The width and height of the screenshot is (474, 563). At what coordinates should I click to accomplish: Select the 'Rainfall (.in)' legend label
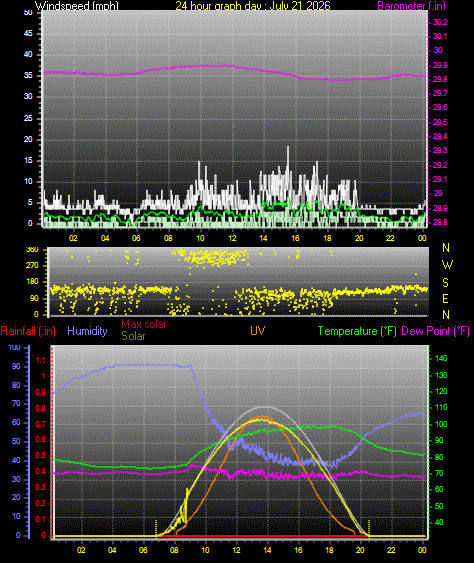(28, 331)
